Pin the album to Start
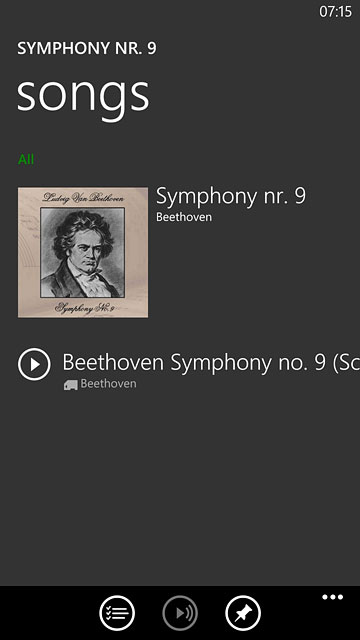 click(243, 613)
